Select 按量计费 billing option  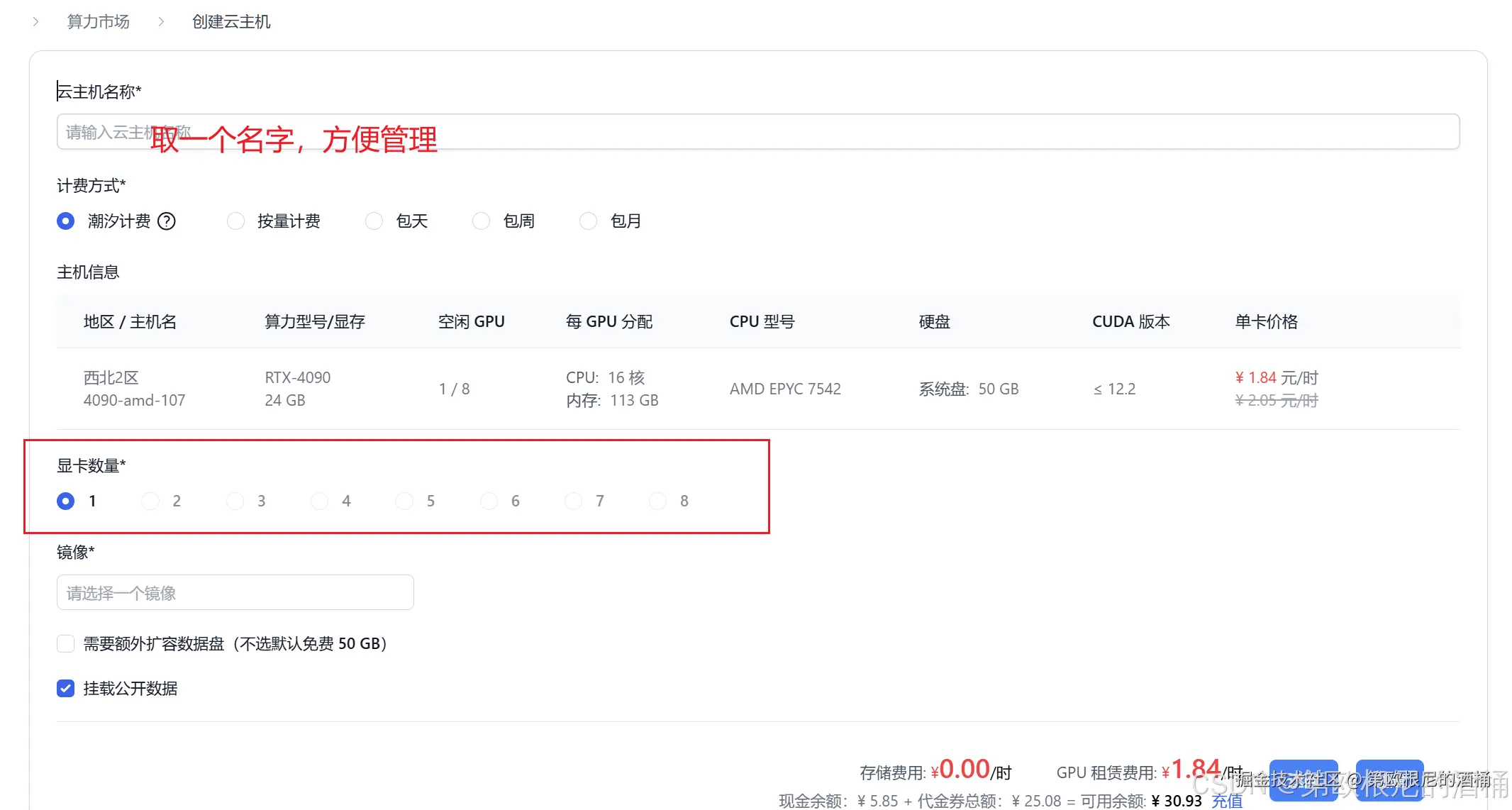click(235, 221)
